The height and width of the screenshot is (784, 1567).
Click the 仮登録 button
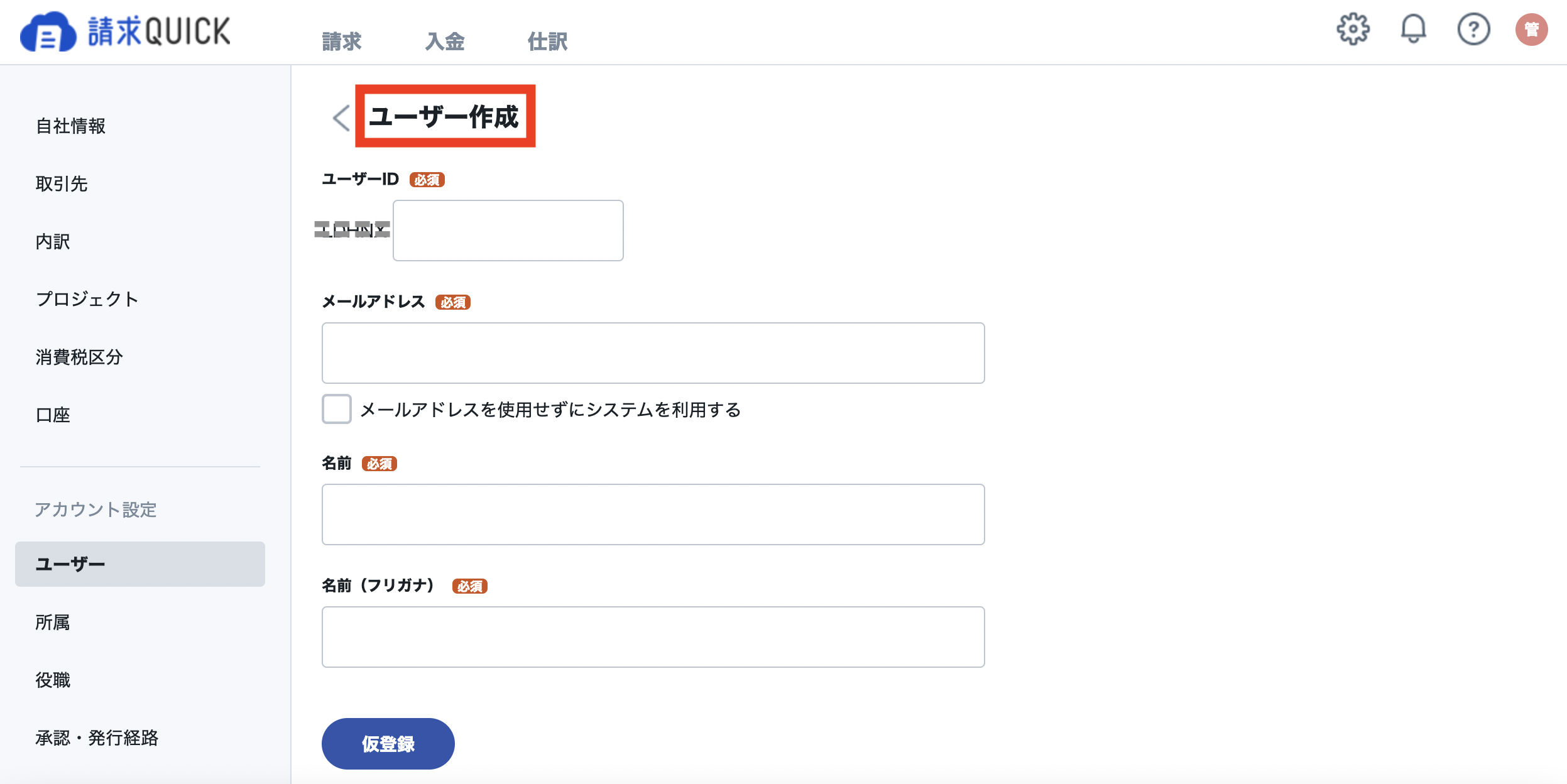click(388, 744)
